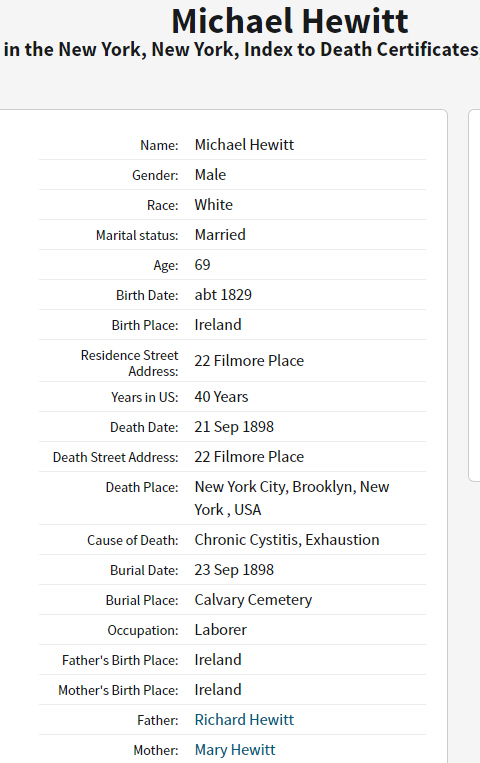Click the Burial Place value Calvary Cemetery
Screen dimensions: 480x763
click(253, 600)
